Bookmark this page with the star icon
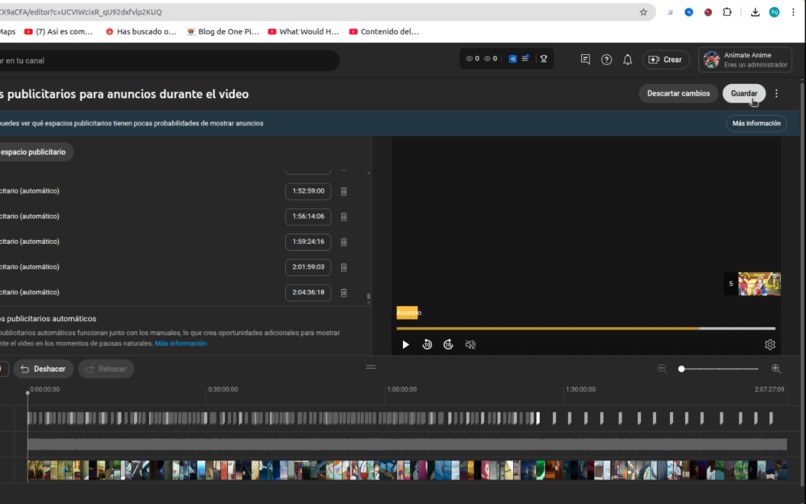This screenshot has width=806, height=504. click(643, 12)
